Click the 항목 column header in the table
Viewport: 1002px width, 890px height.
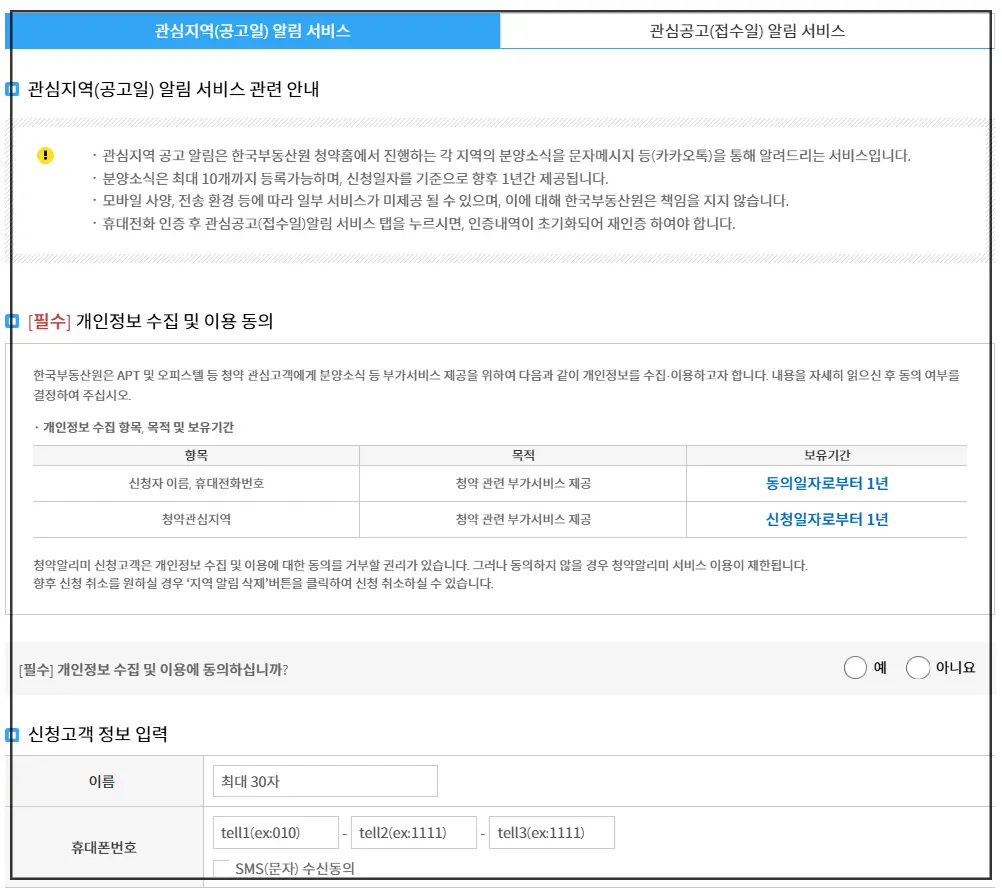(197, 455)
